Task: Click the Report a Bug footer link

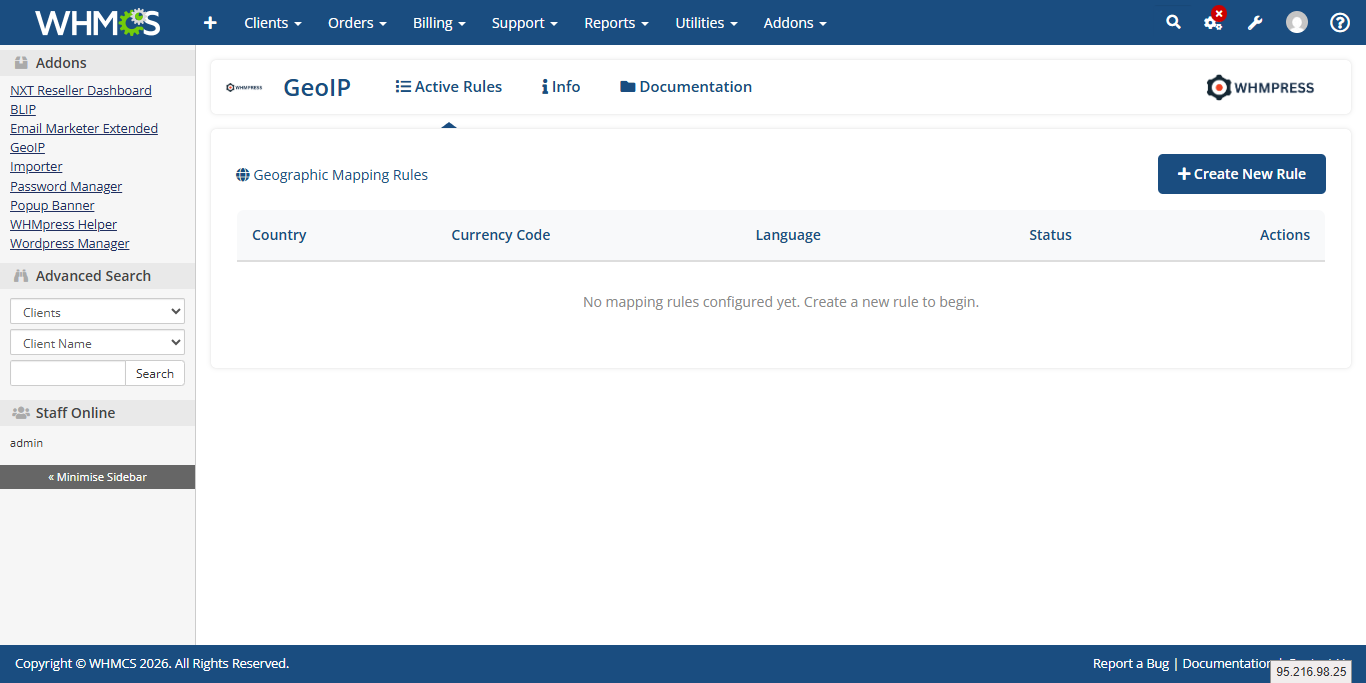Action: (1130, 663)
